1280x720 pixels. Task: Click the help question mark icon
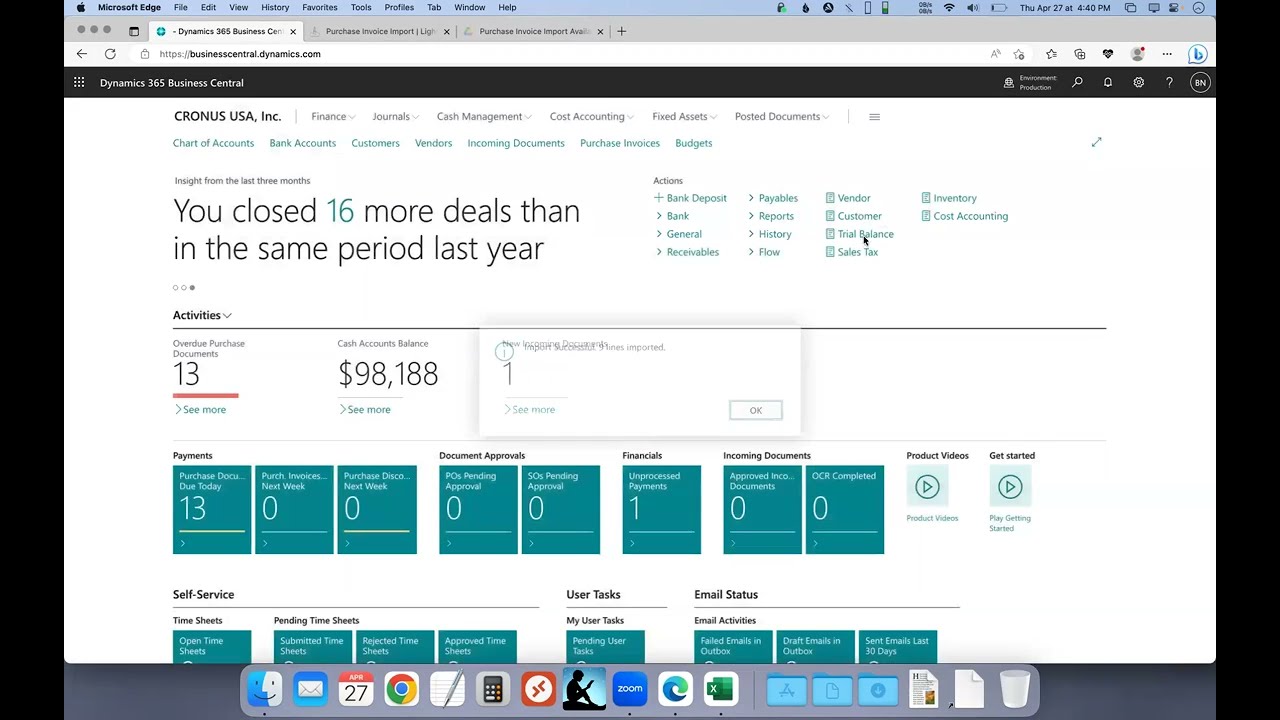(1169, 83)
